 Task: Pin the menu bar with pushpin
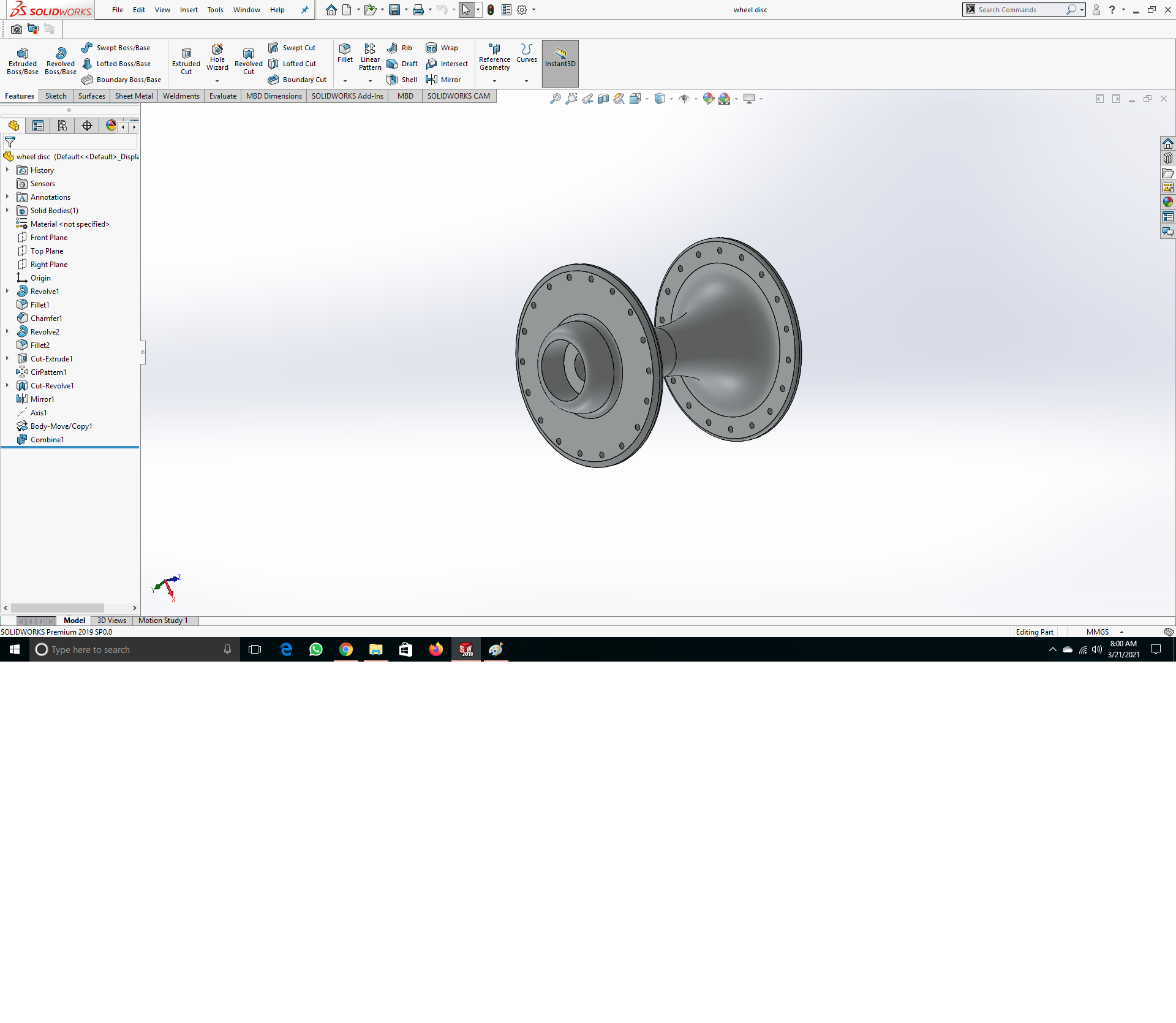coord(304,10)
